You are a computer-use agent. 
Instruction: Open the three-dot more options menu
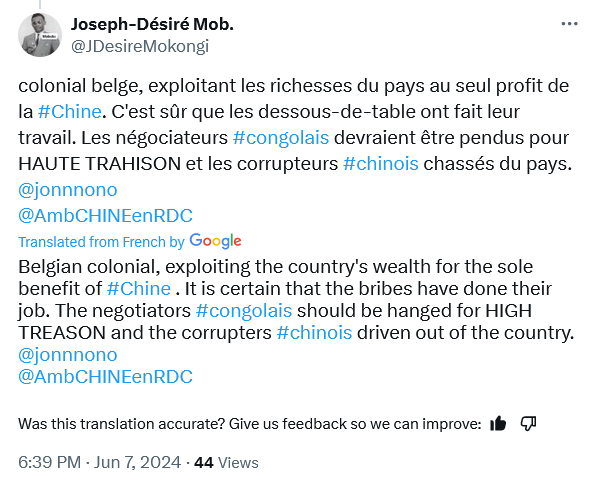pos(569,24)
